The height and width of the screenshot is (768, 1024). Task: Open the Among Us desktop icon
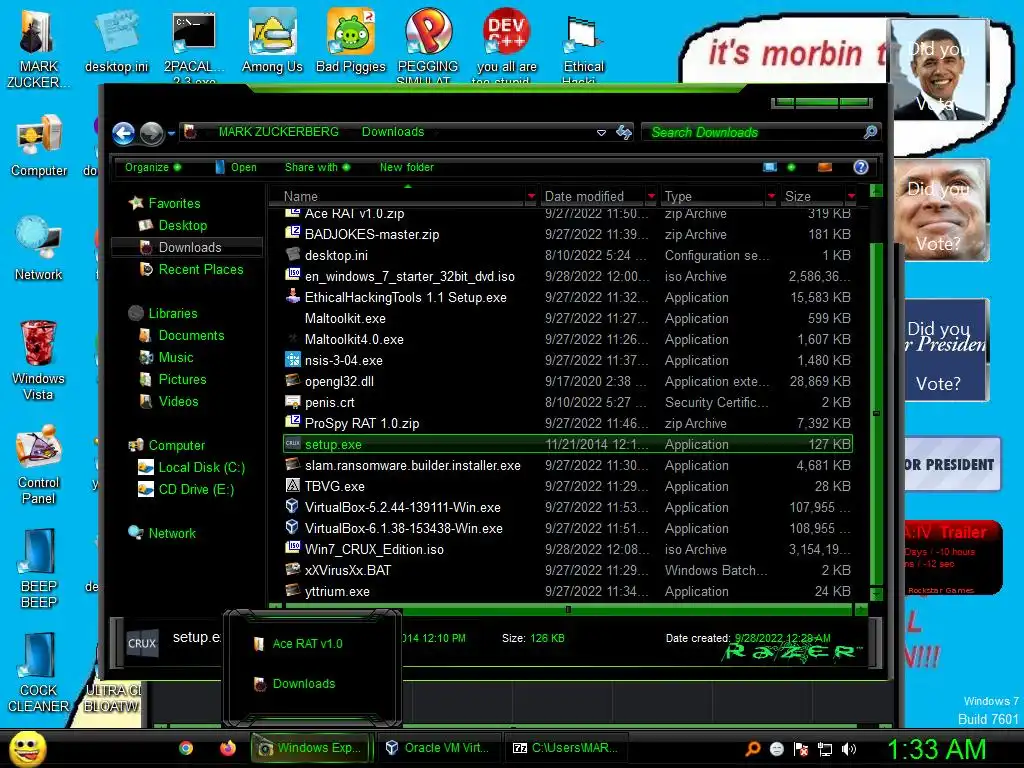pyautogui.click(x=272, y=40)
